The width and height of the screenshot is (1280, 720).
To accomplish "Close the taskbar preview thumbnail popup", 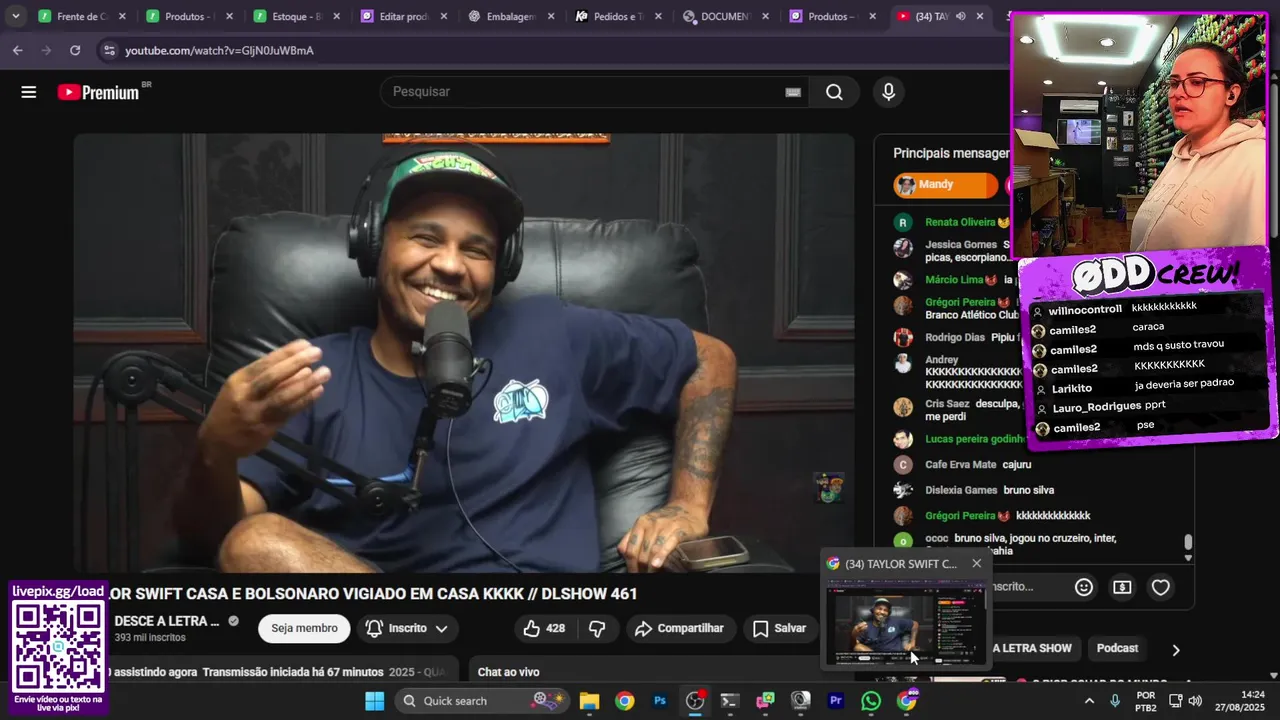I will click(977, 563).
